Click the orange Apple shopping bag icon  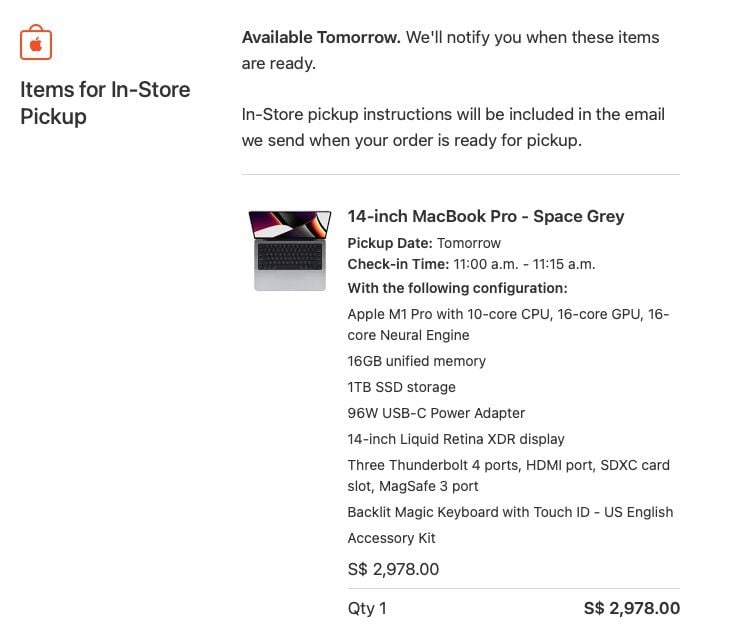[x=36, y=42]
